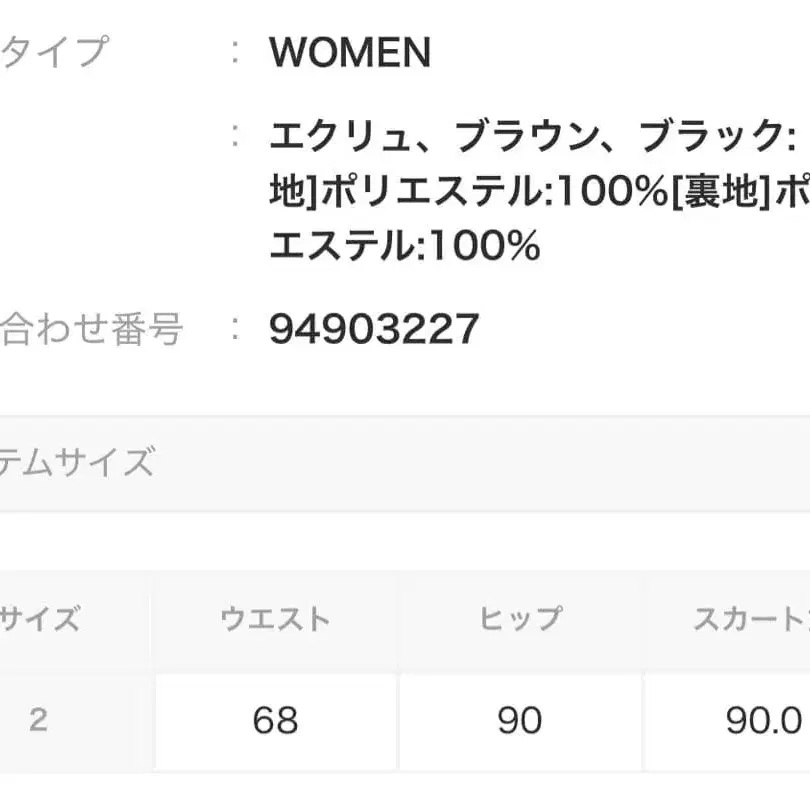Viewport: 810px width, 810px height.
Task: Click the ヒップ column header
Action: 519,619
